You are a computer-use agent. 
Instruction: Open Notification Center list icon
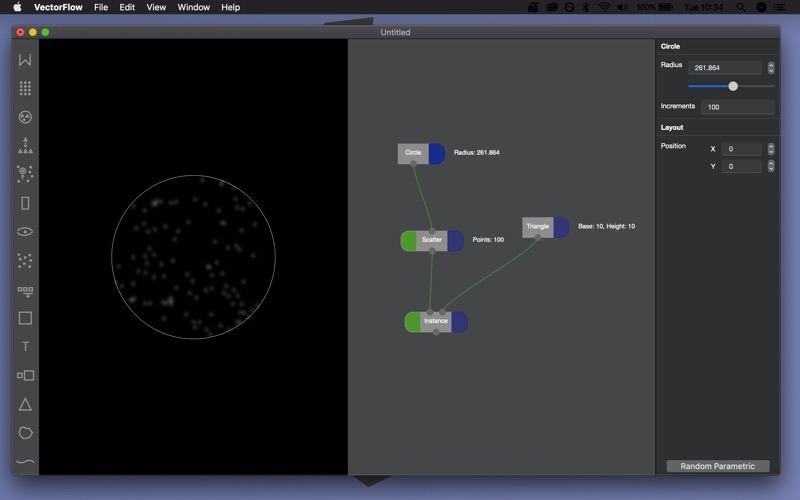(780, 7)
